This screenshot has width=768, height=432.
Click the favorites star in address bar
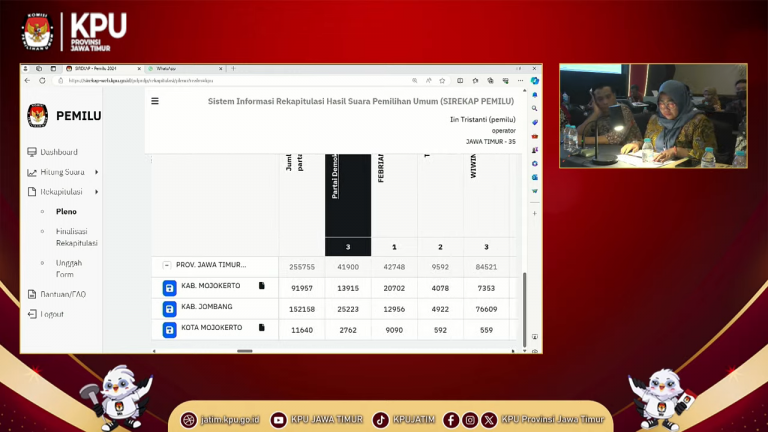click(x=442, y=80)
